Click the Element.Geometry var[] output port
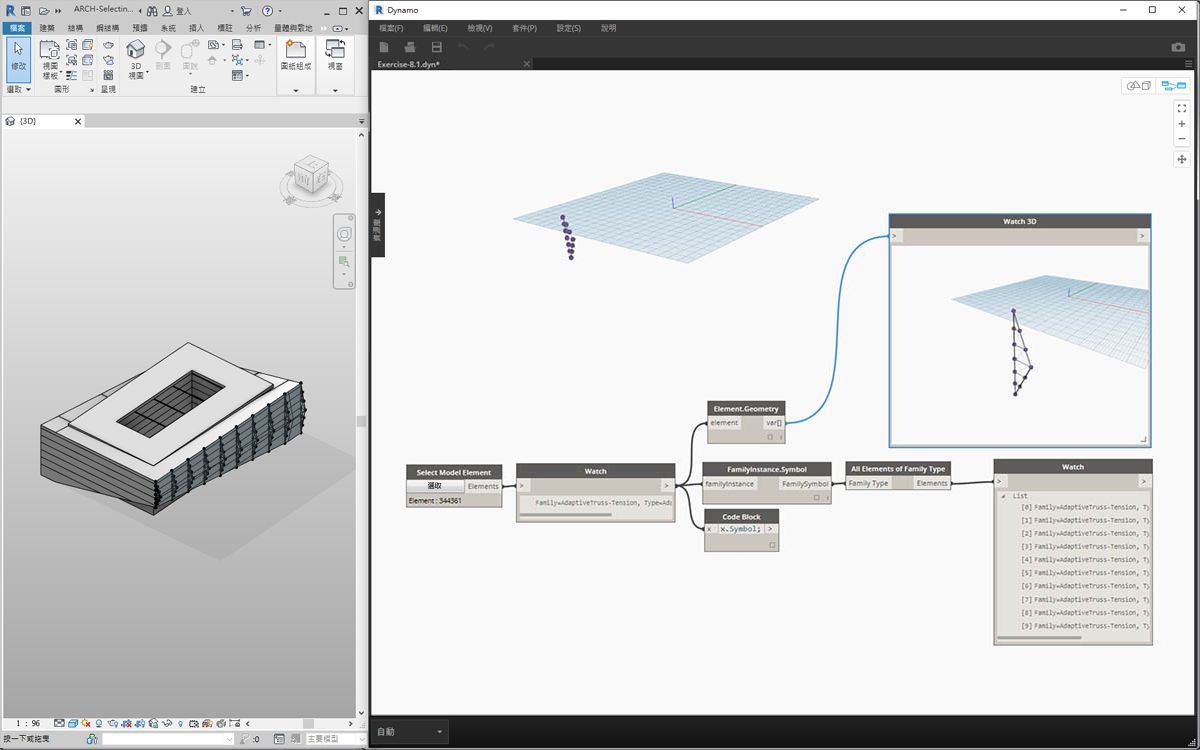This screenshot has height=750, width=1200. coord(773,423)
